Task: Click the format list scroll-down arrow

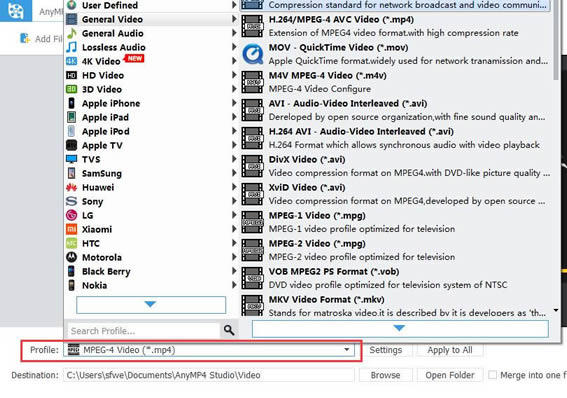Action: tap(556, 311)
